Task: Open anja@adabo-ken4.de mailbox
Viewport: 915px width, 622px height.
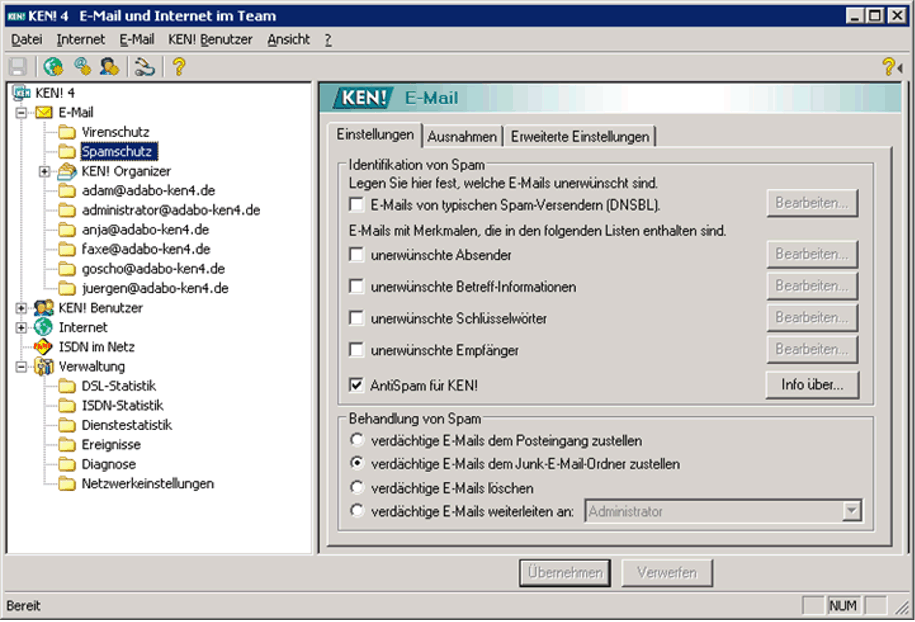Action: click(145, 230)
